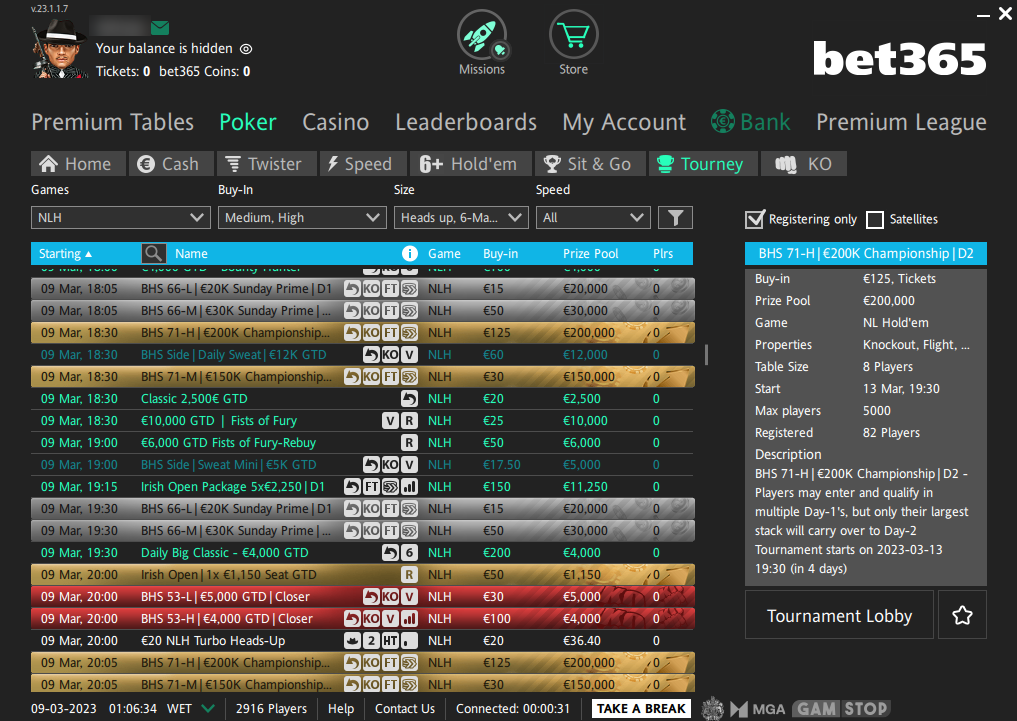This screenshot has height=721, width=1017.
Task: Click the Contact Us link
Action: [x=405, y=709]
